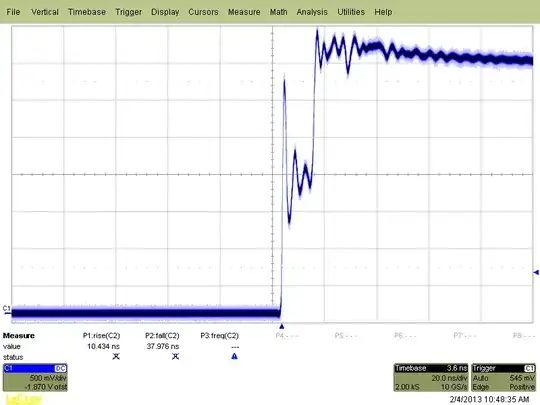The height and width of the screenshot is (405, 540).
Task: Click the 20.0 ns/div timebase value
Action: coord(449,378)
